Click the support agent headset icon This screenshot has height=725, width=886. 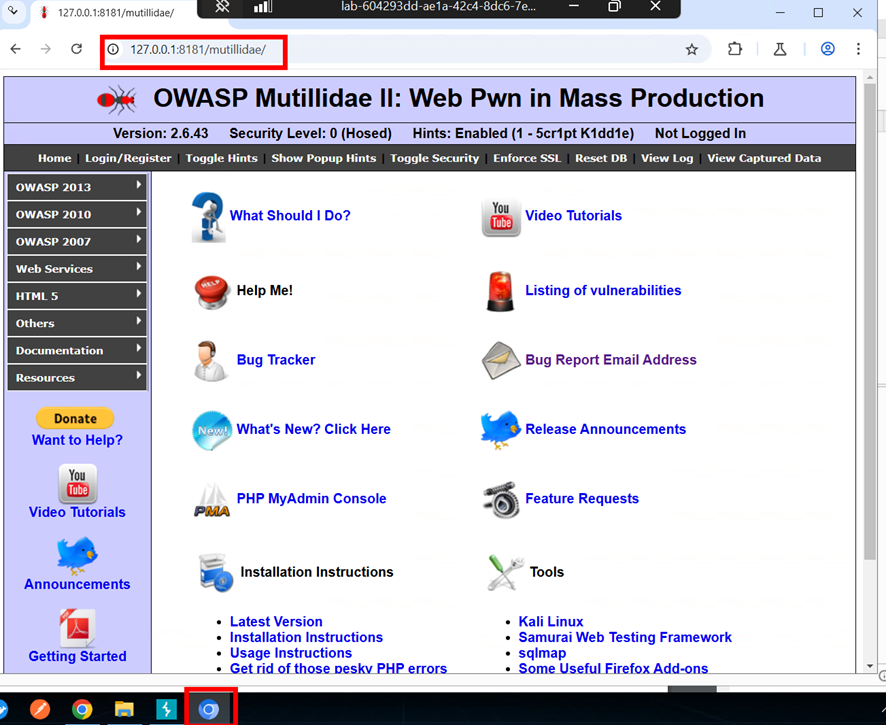(x=209, y=361)
